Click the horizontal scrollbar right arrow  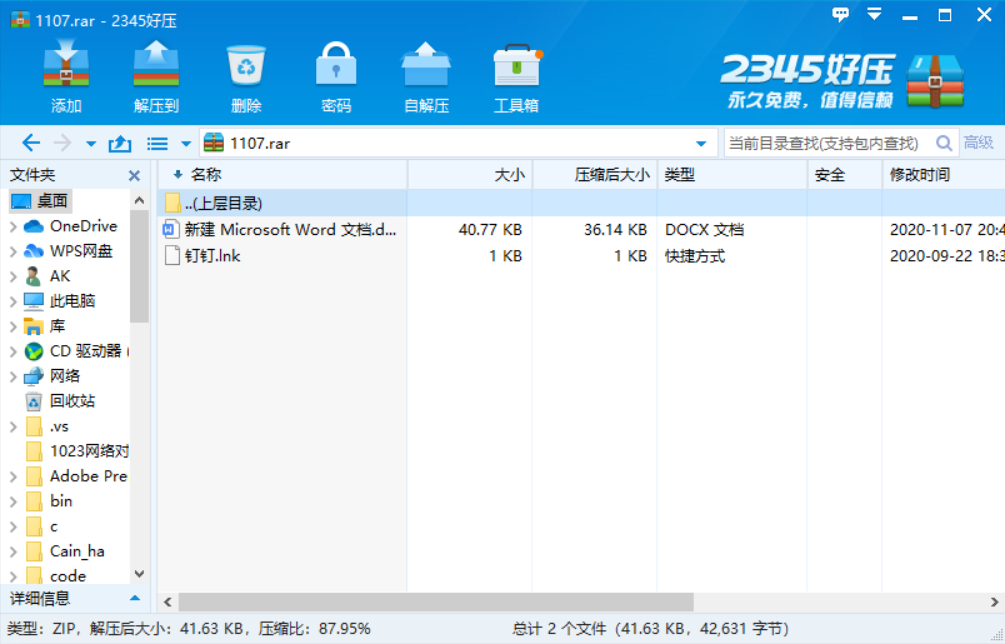click(x=994, y=602)
